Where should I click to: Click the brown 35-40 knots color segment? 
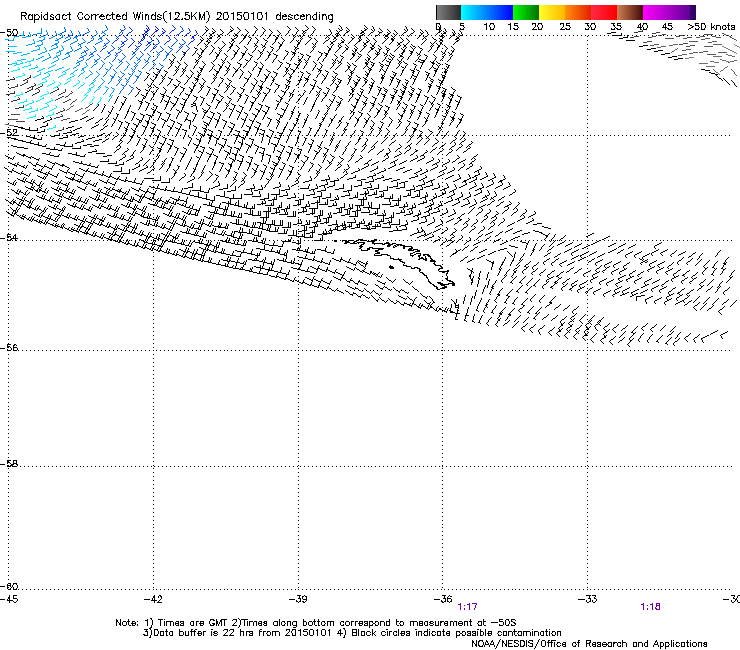click(x=630, y=12)
